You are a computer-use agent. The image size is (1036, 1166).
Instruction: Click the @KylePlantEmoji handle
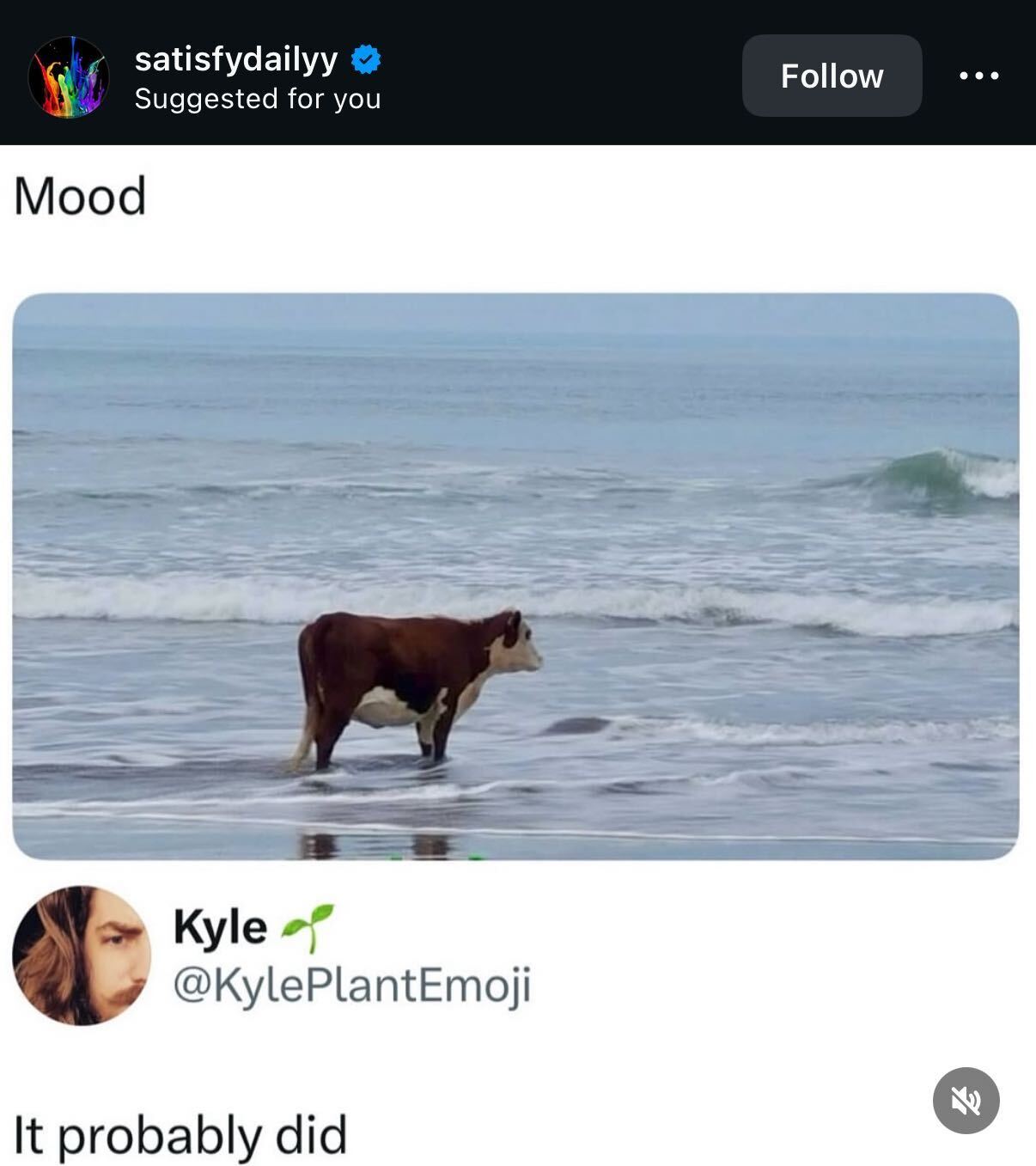coord(352,984)
